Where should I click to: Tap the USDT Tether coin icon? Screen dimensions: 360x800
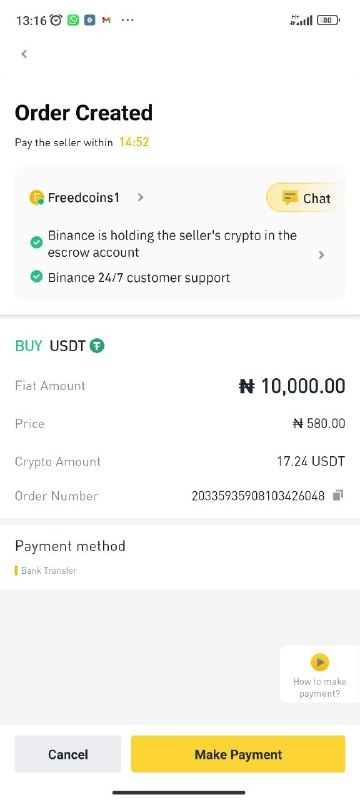click(97, 346)
